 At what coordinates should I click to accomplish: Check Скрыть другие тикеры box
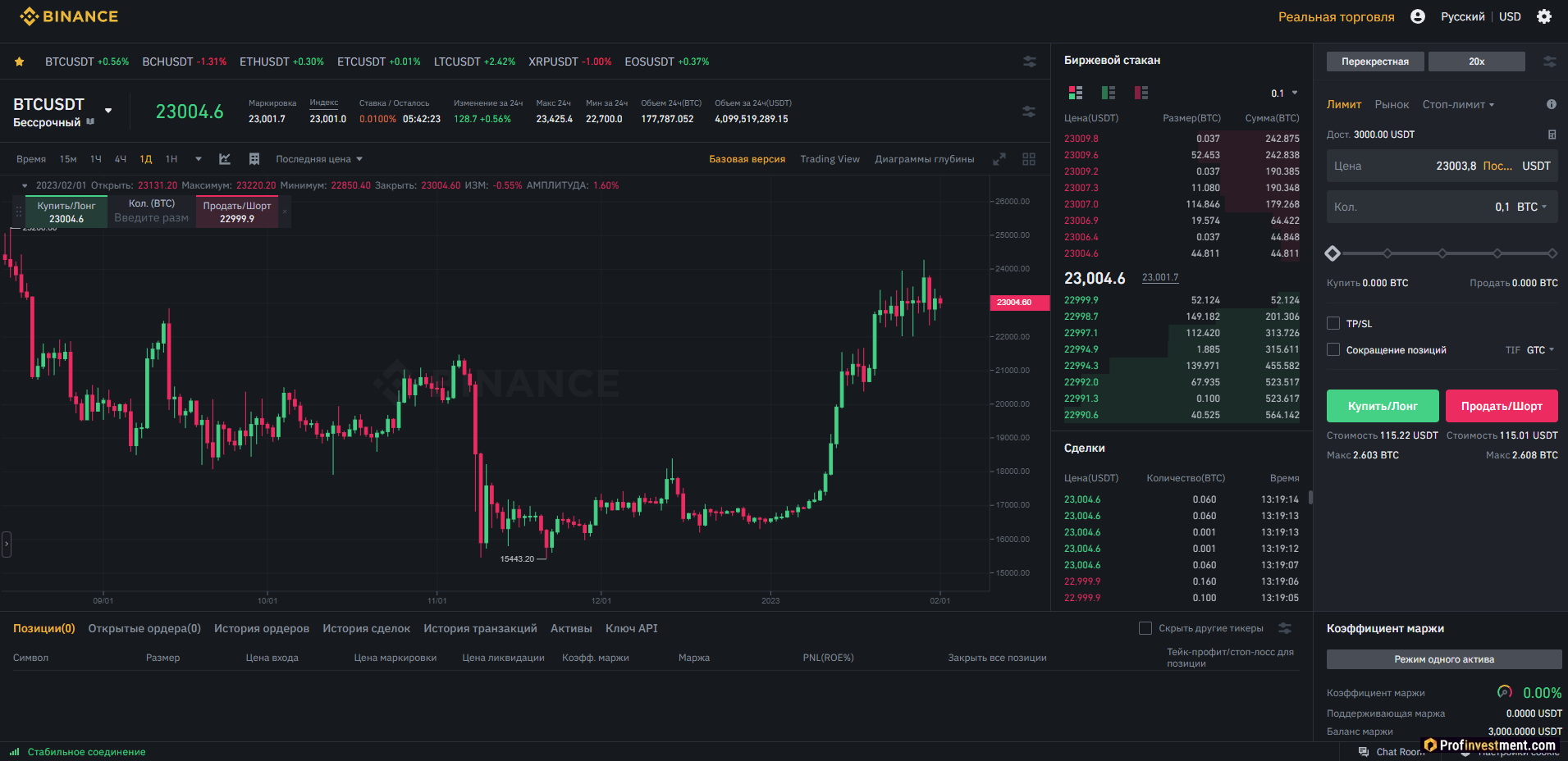[1145, 628]
